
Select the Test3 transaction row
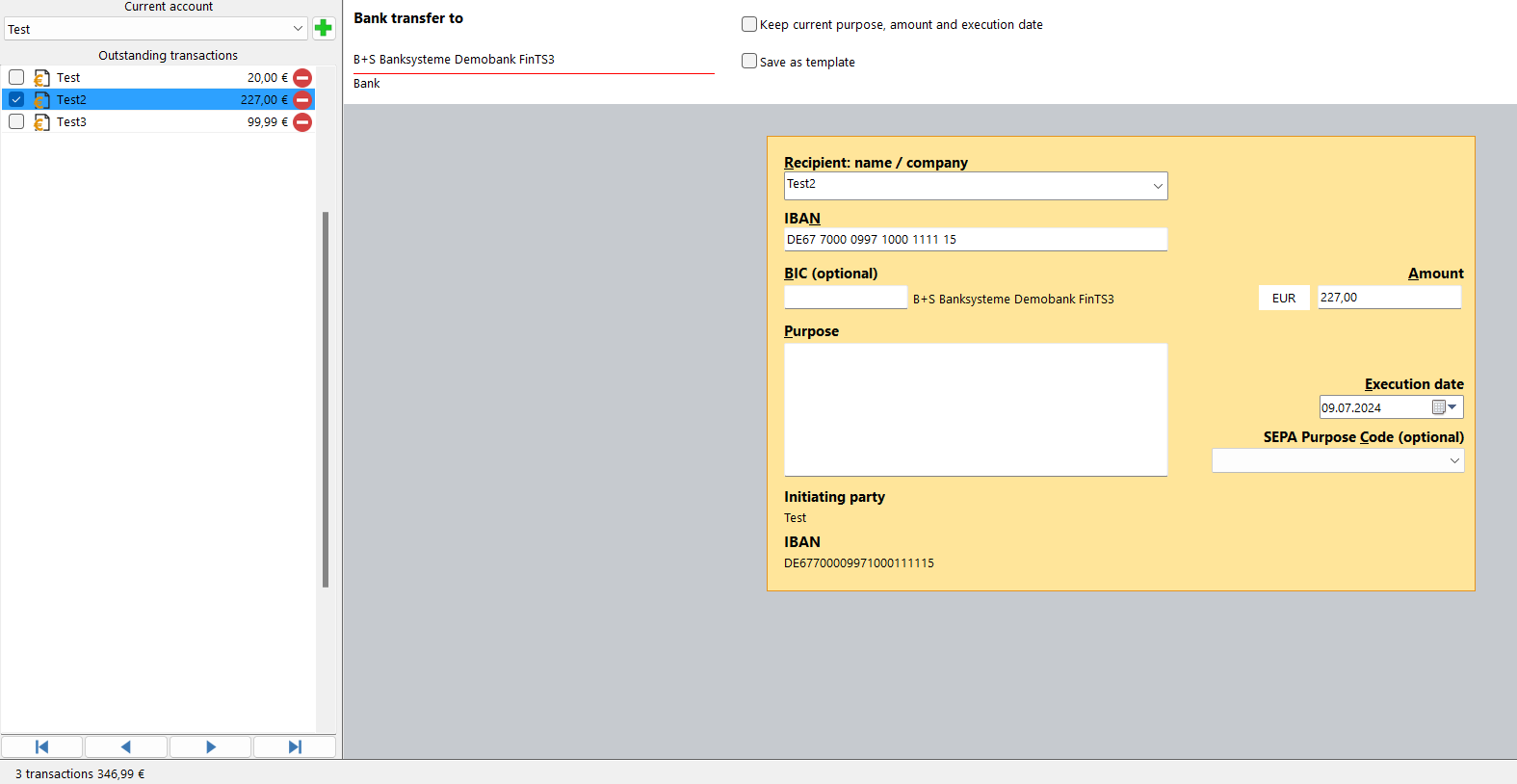(x=158, y=122)
